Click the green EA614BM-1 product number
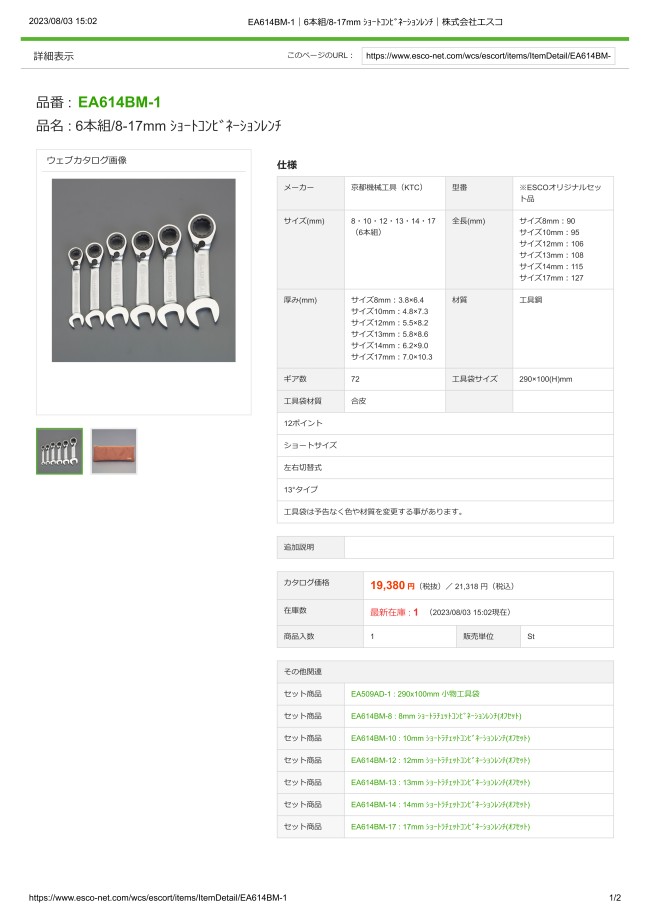The width and height of the screenshot is (650, 919). pos(119,102)
